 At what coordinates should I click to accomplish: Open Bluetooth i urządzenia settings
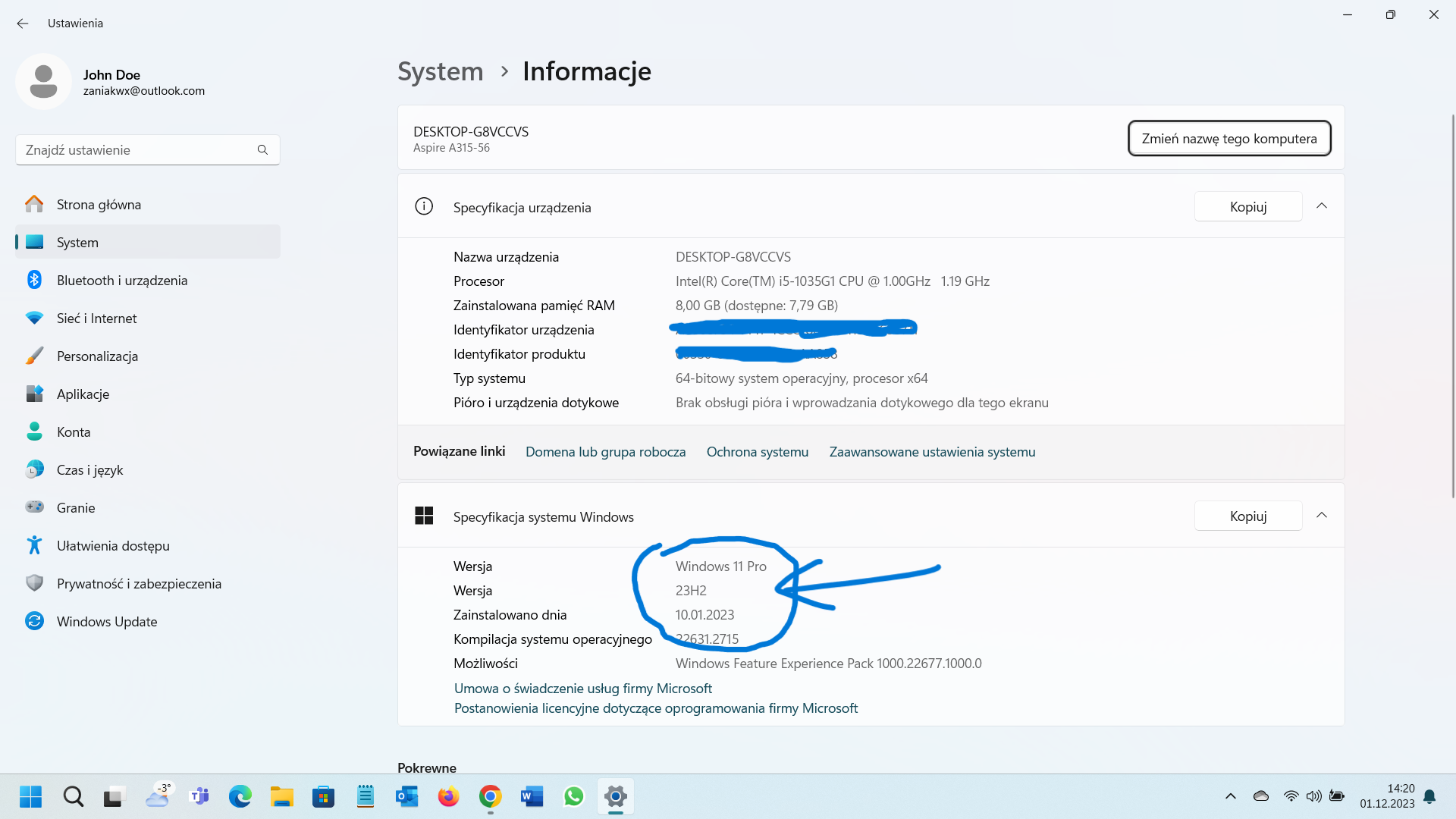coord(148,280)
